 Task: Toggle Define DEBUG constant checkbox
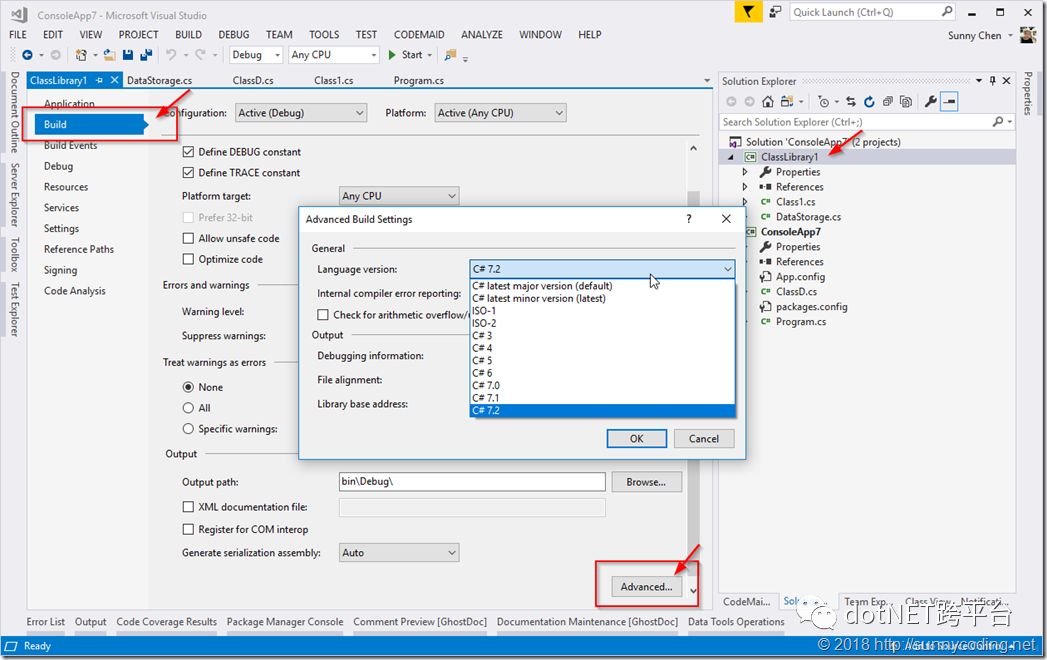coord(188,152)
